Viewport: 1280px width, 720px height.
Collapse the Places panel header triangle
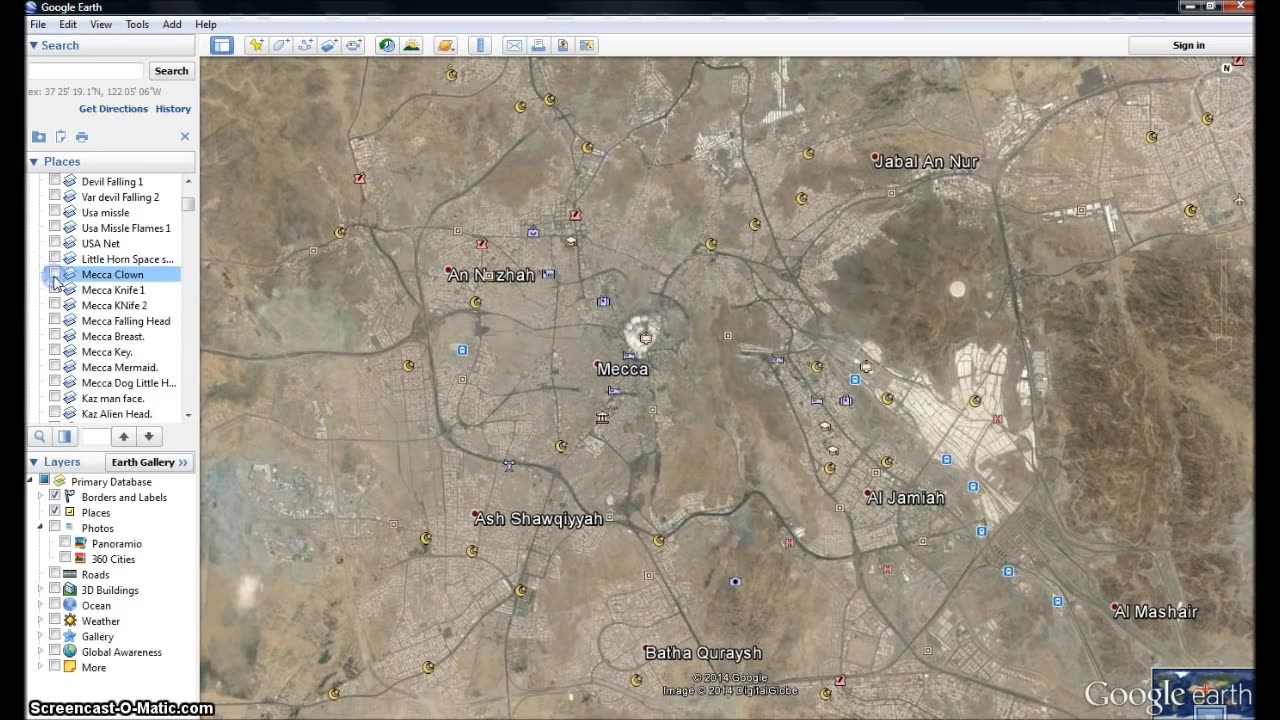click(x=33, y=161)
